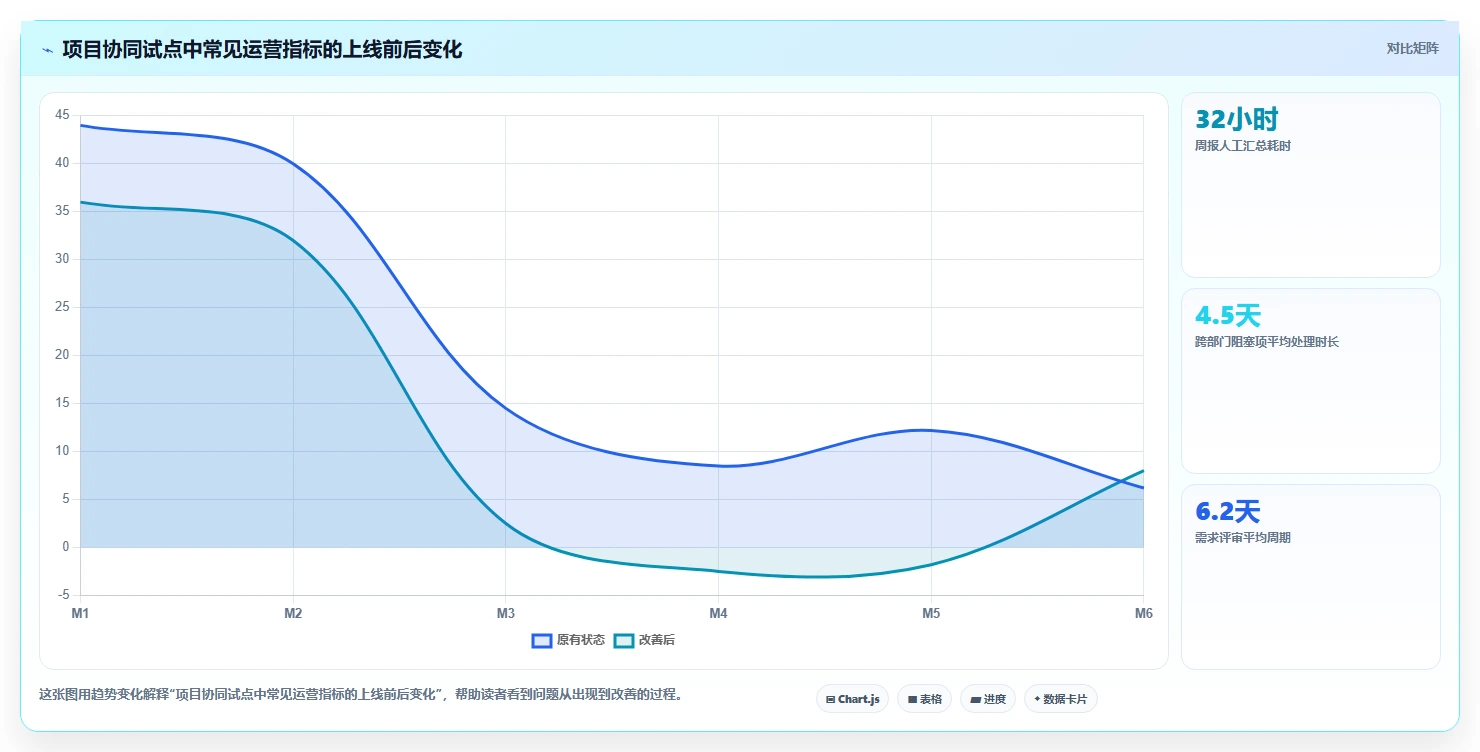Toggle the 改善后 legend label

coord(657,640)
